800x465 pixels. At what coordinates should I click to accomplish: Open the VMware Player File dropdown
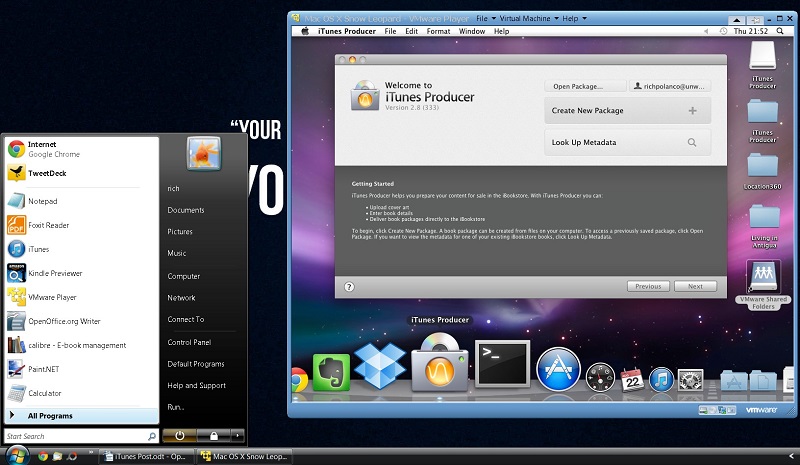tap(486, 18)
